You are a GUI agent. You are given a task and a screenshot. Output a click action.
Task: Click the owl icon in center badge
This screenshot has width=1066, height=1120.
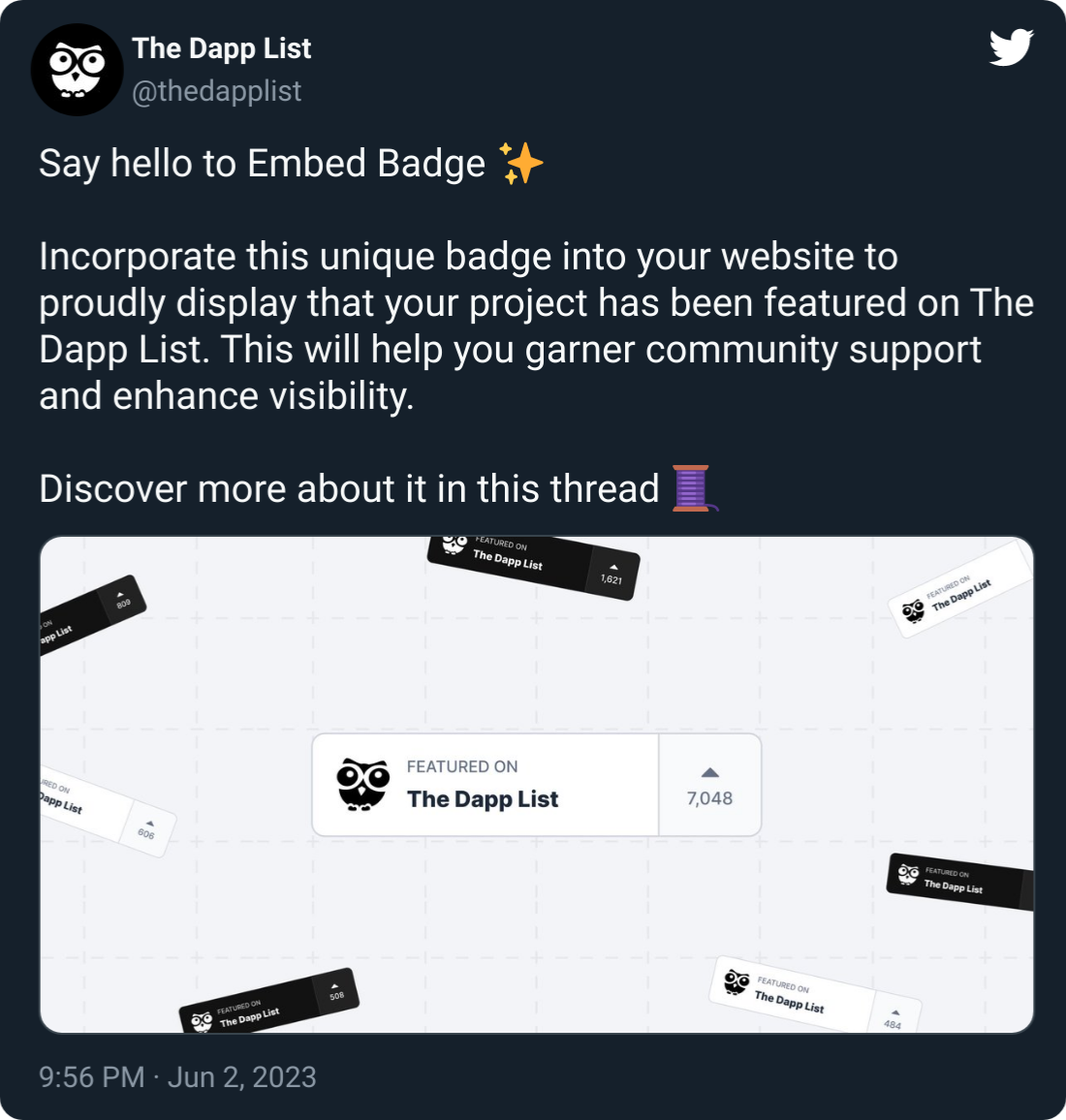363,784
